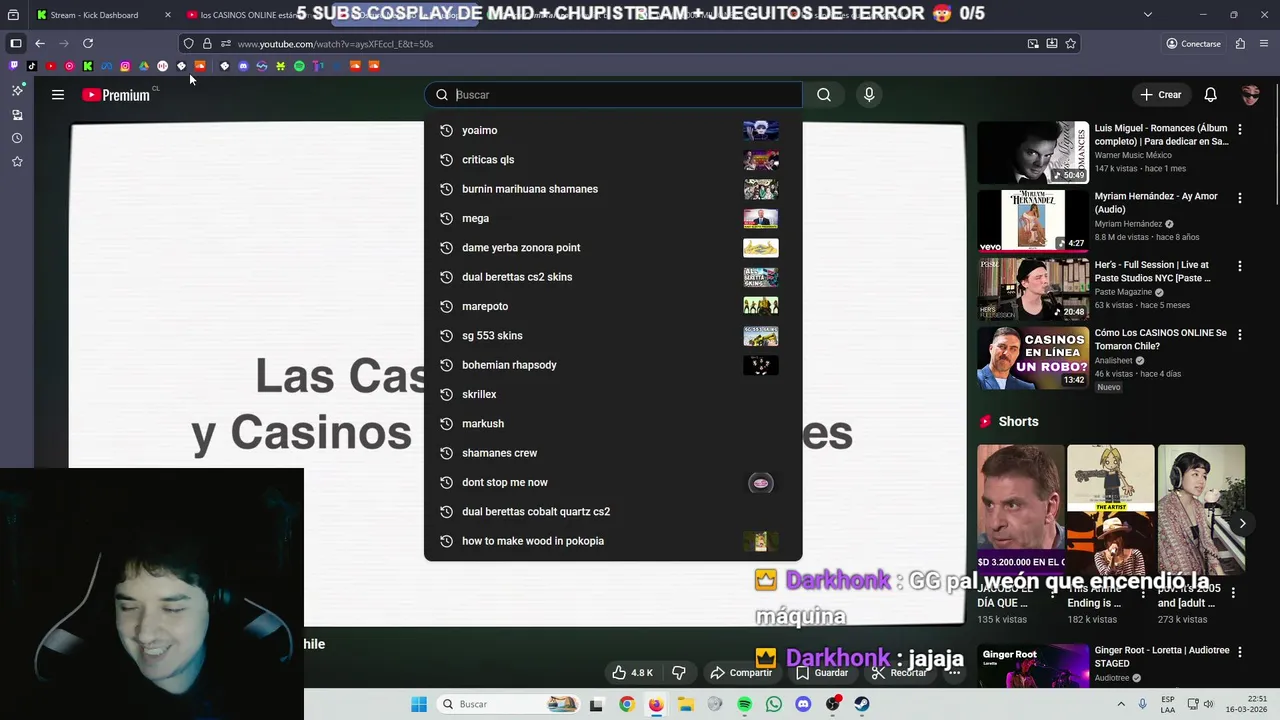Like the video with 4.8 K thumbs up
Viewport: 1280px width, 720px height.
(632, 673)
